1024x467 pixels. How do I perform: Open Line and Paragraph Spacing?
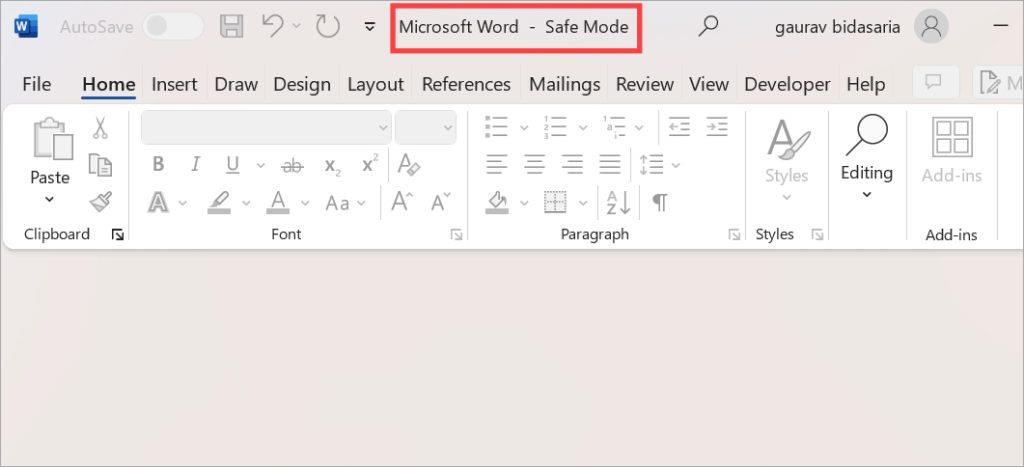coord(652,165)
